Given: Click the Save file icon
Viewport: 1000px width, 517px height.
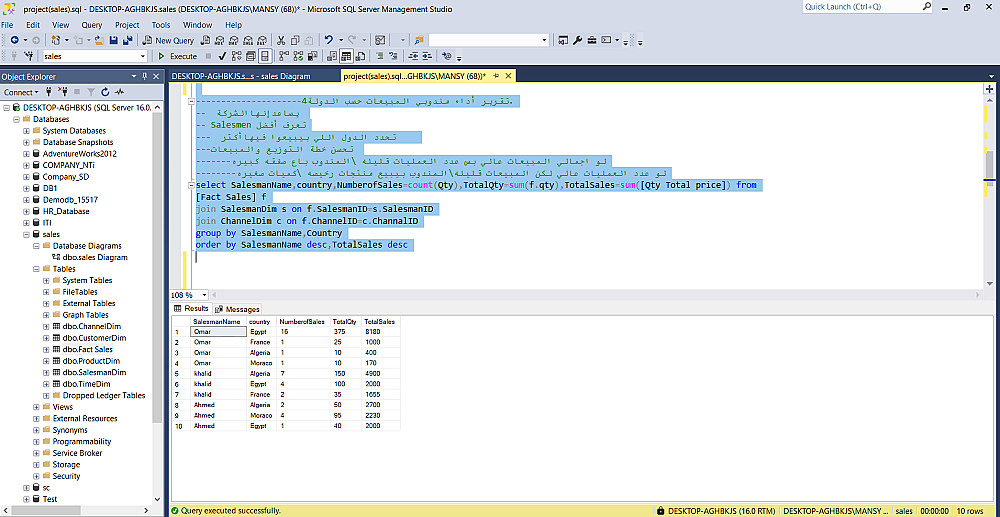Looking at the screenshot, I should coord(113,40).
